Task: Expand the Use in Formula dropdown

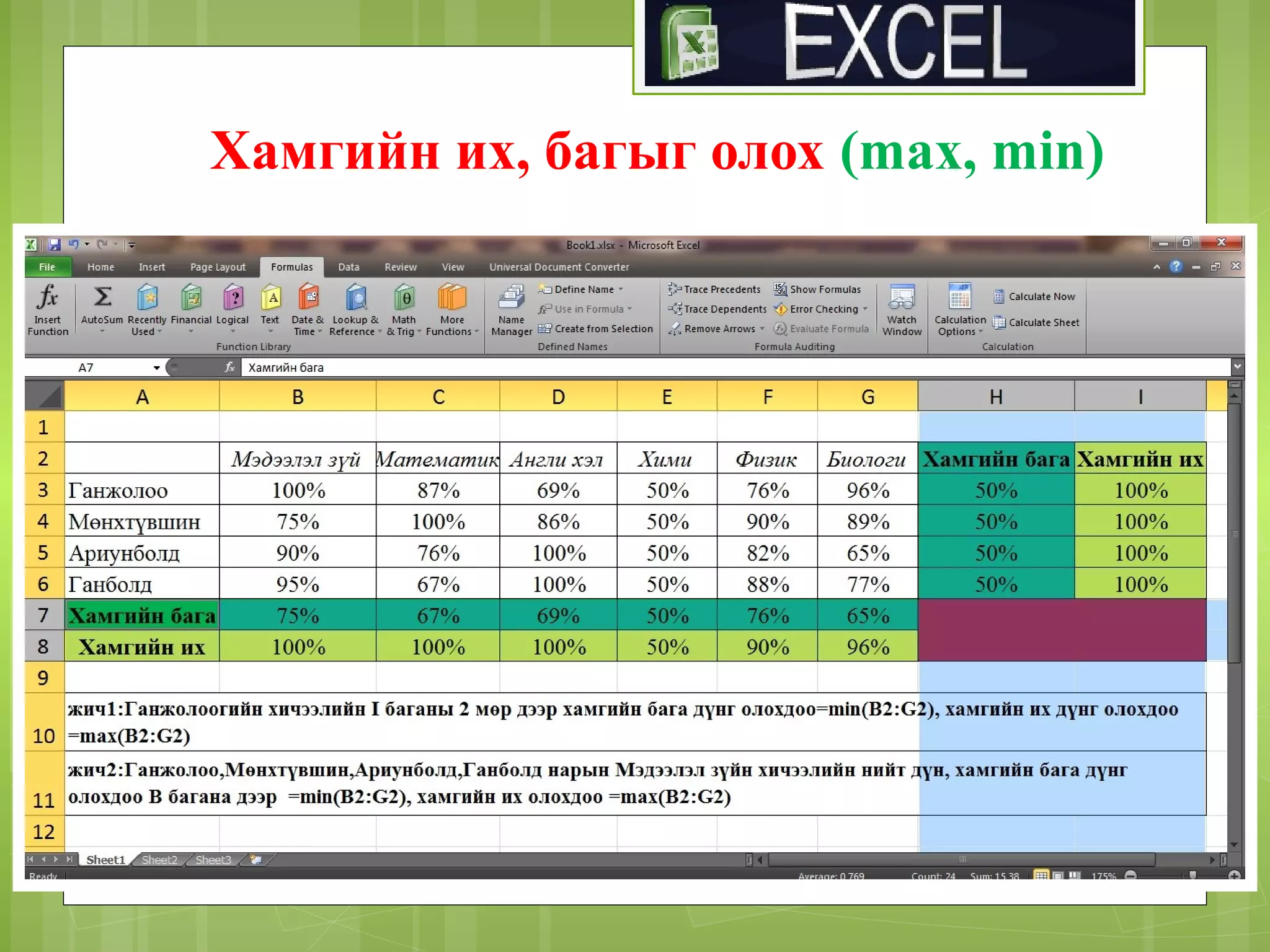Action: click(x=629, y=309)
